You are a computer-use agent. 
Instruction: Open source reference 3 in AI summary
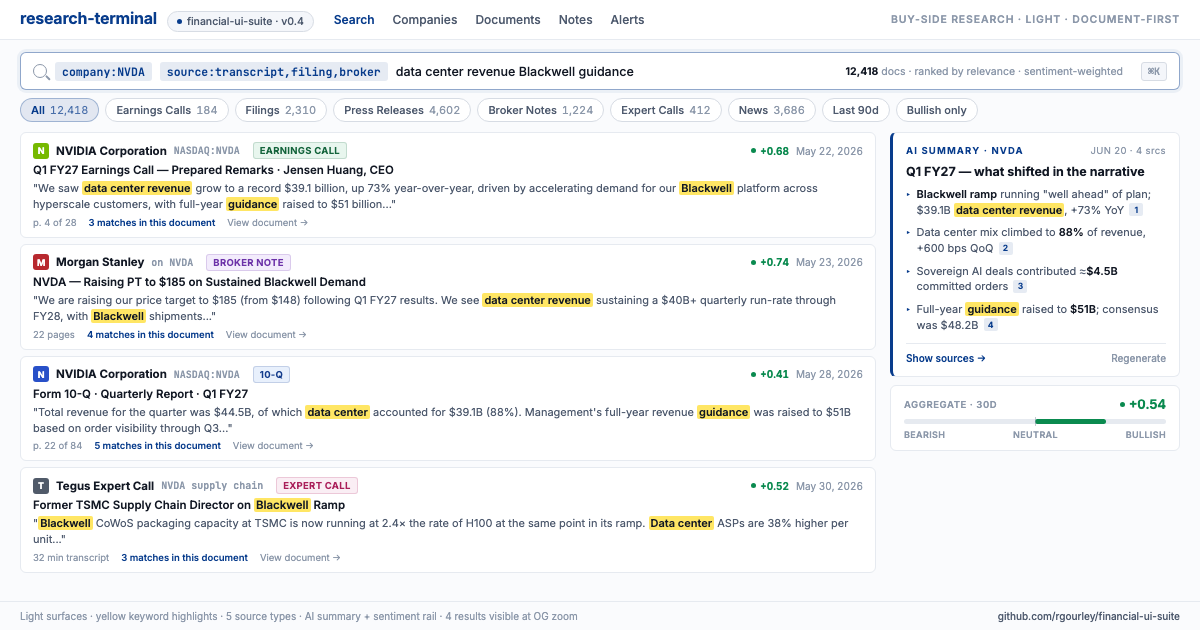(1020, 286)
